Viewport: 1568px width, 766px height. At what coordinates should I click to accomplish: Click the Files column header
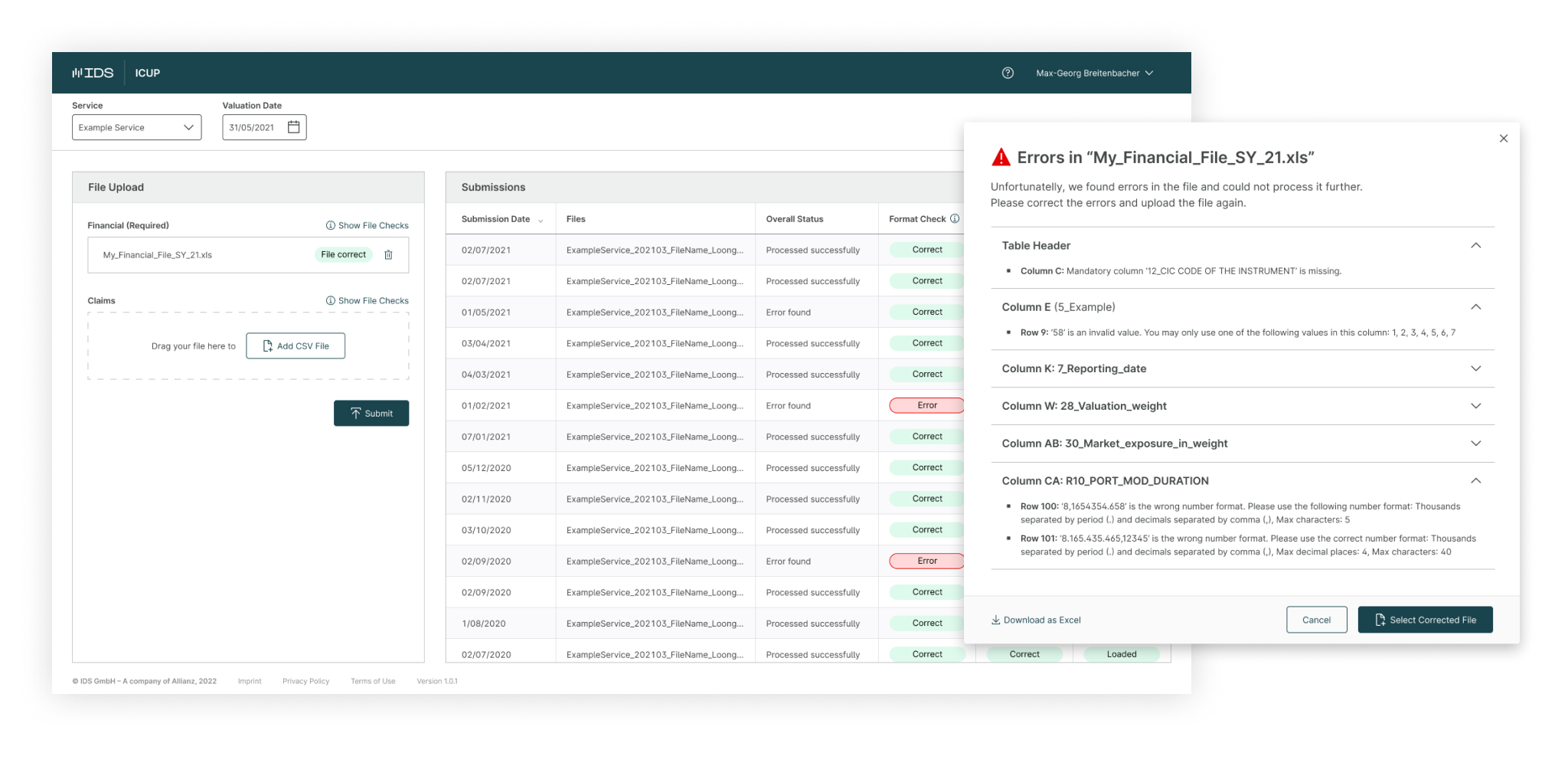(576, 219)
